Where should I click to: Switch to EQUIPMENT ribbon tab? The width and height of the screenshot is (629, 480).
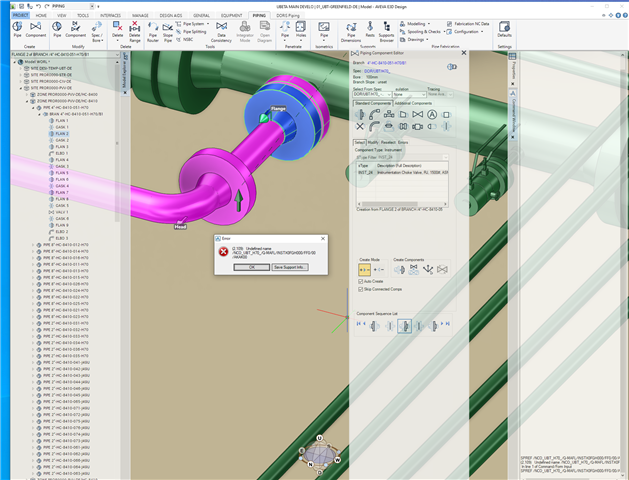coord(231,15)
